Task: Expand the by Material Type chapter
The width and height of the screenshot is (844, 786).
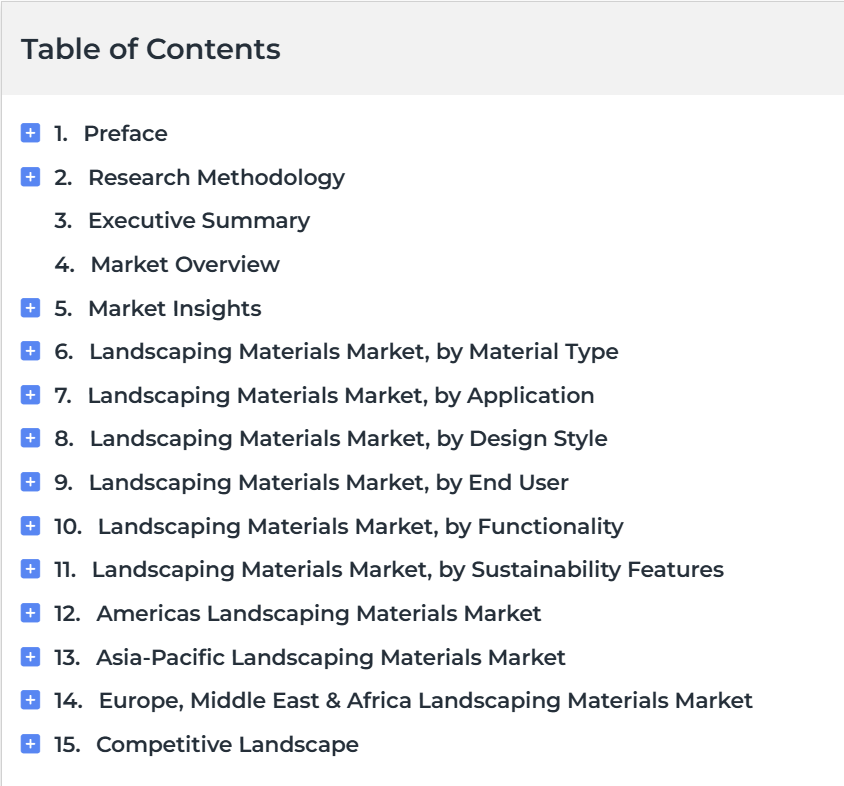Action: 30,351
